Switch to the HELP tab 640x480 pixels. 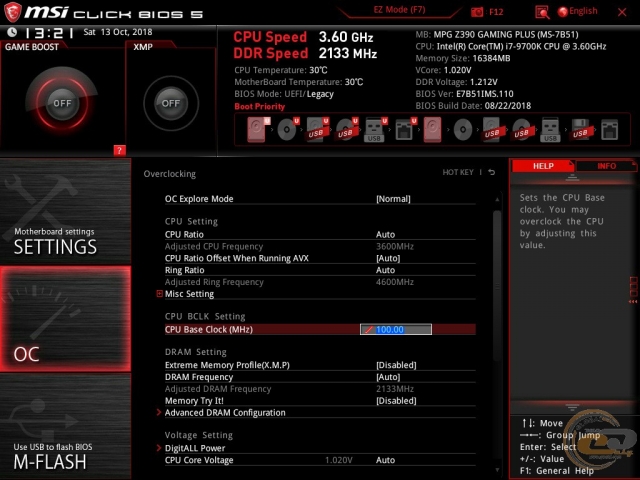pos(543,166)
